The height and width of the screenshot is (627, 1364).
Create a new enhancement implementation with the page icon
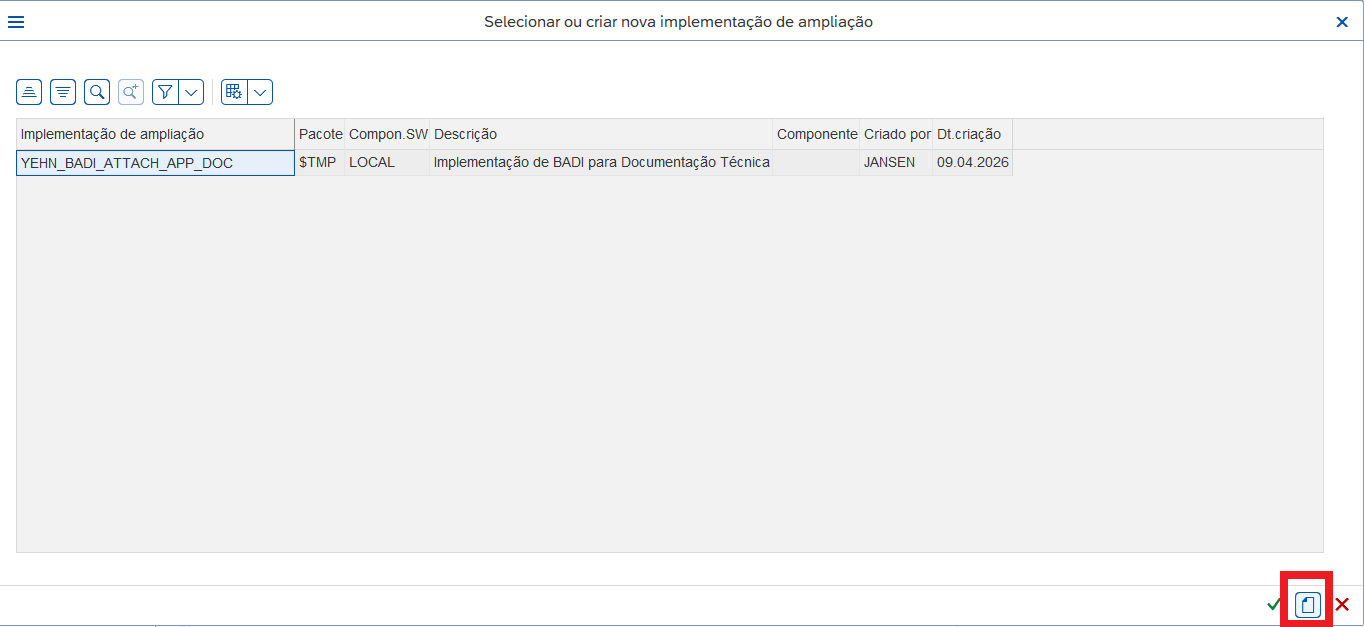(x=1307, y=604)
